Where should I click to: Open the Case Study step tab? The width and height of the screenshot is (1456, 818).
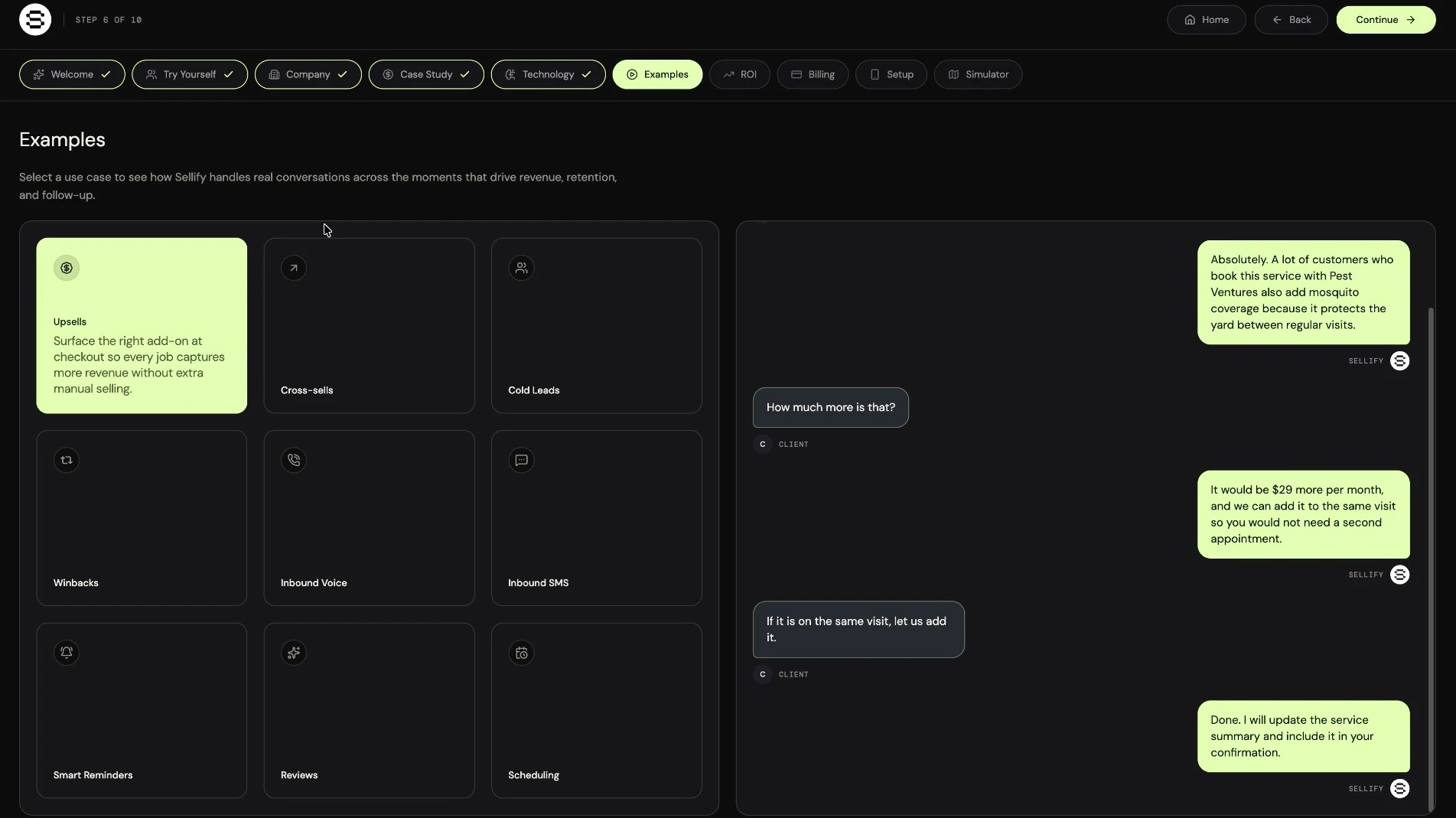coord(426,74)
